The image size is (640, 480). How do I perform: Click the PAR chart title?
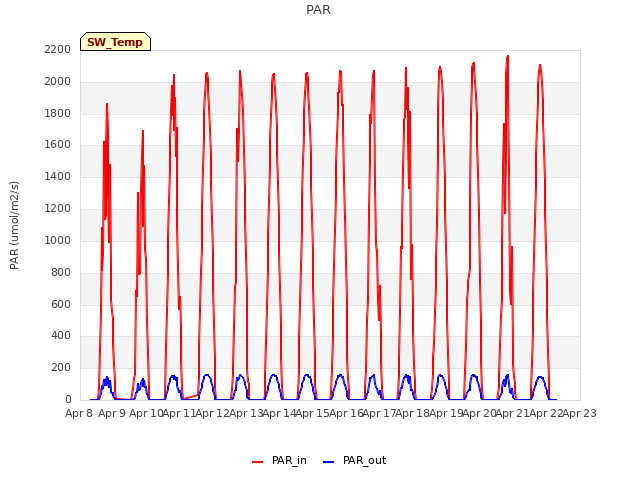point(318,10)
